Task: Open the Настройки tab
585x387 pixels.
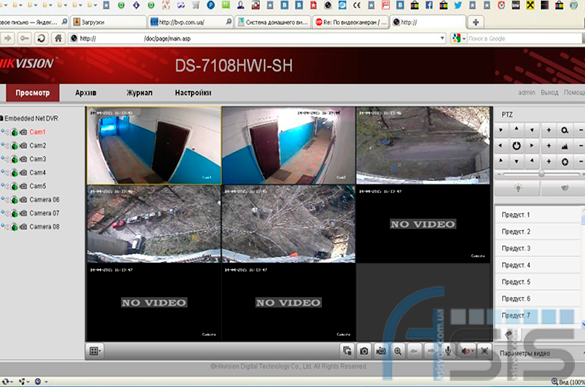Action: (x=193, y=93)
